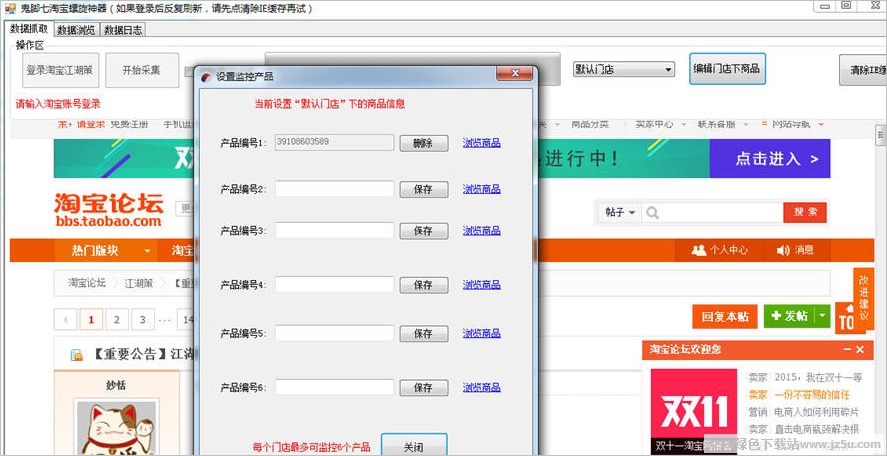Open 个人中心 in the orange bar
The width and height of the screenshot is (887, 456).
720,250
